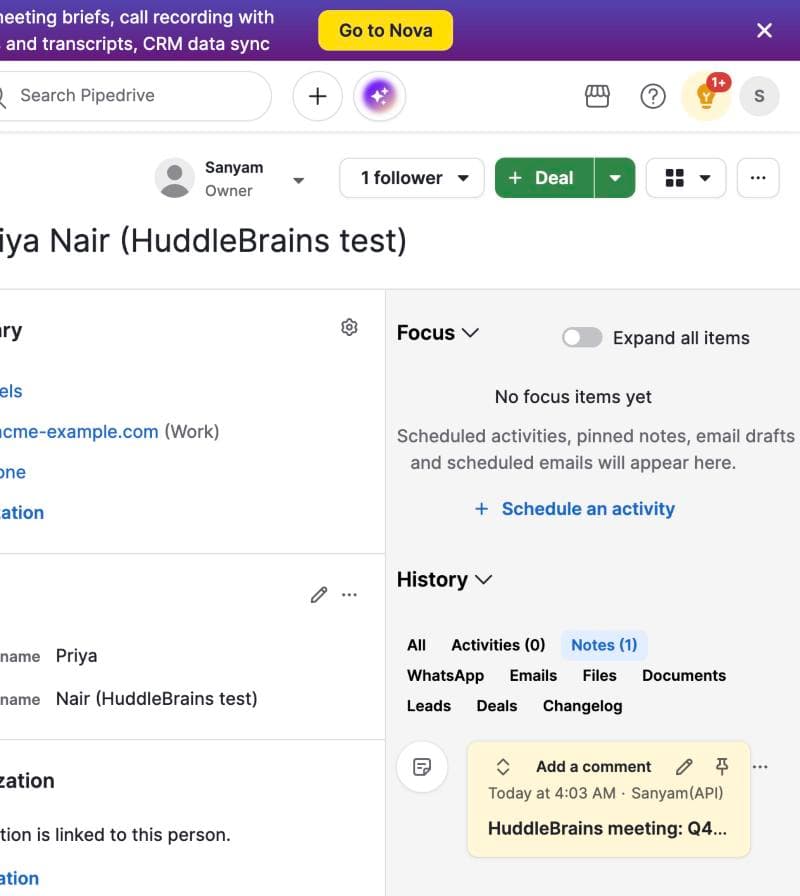Select the Files history tab
Image resolution: width=800 pixels, height=896 pixels.
pyautogui.click(x=599, y=675)
